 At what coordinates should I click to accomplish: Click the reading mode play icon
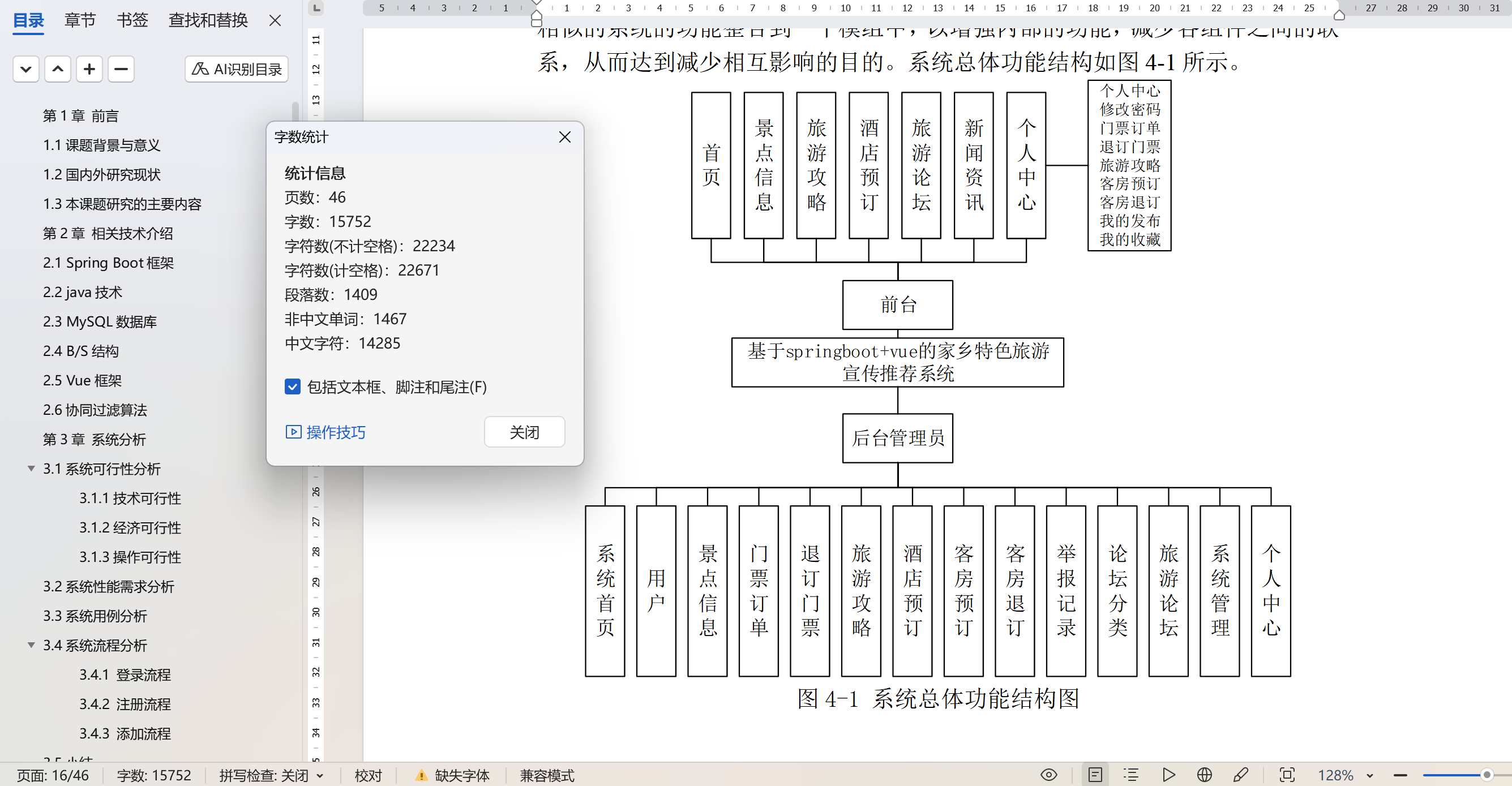pos(1168,775)
